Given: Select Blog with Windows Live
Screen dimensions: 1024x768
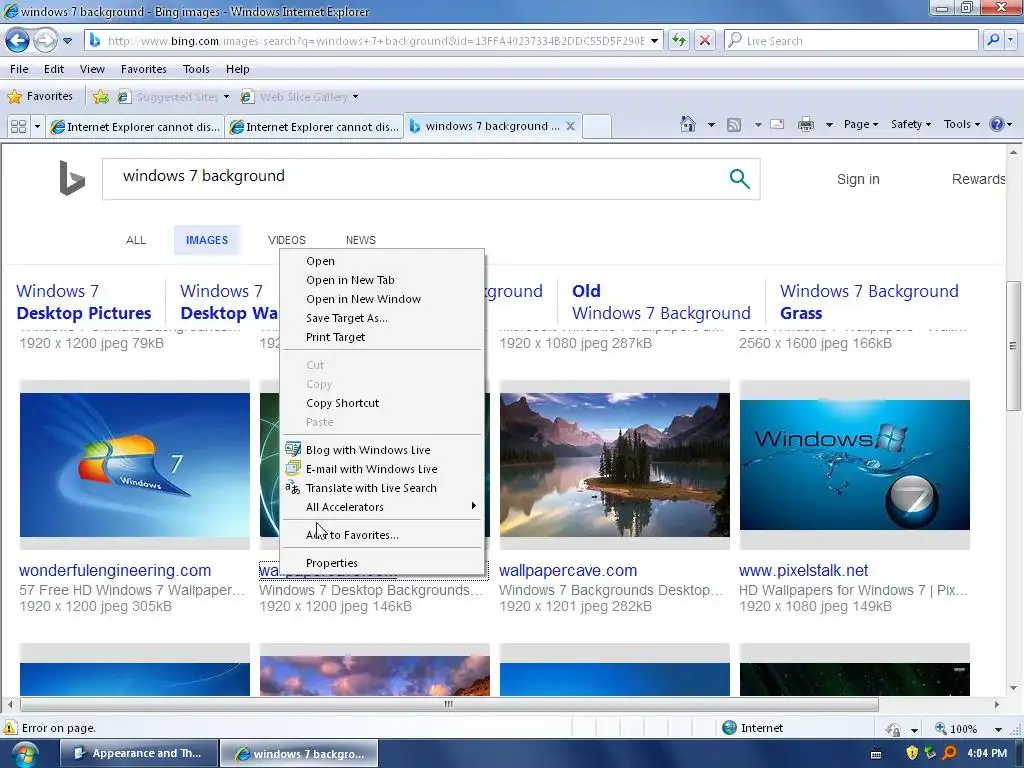Looking at the screenshot, I should (x=383, y=450).
